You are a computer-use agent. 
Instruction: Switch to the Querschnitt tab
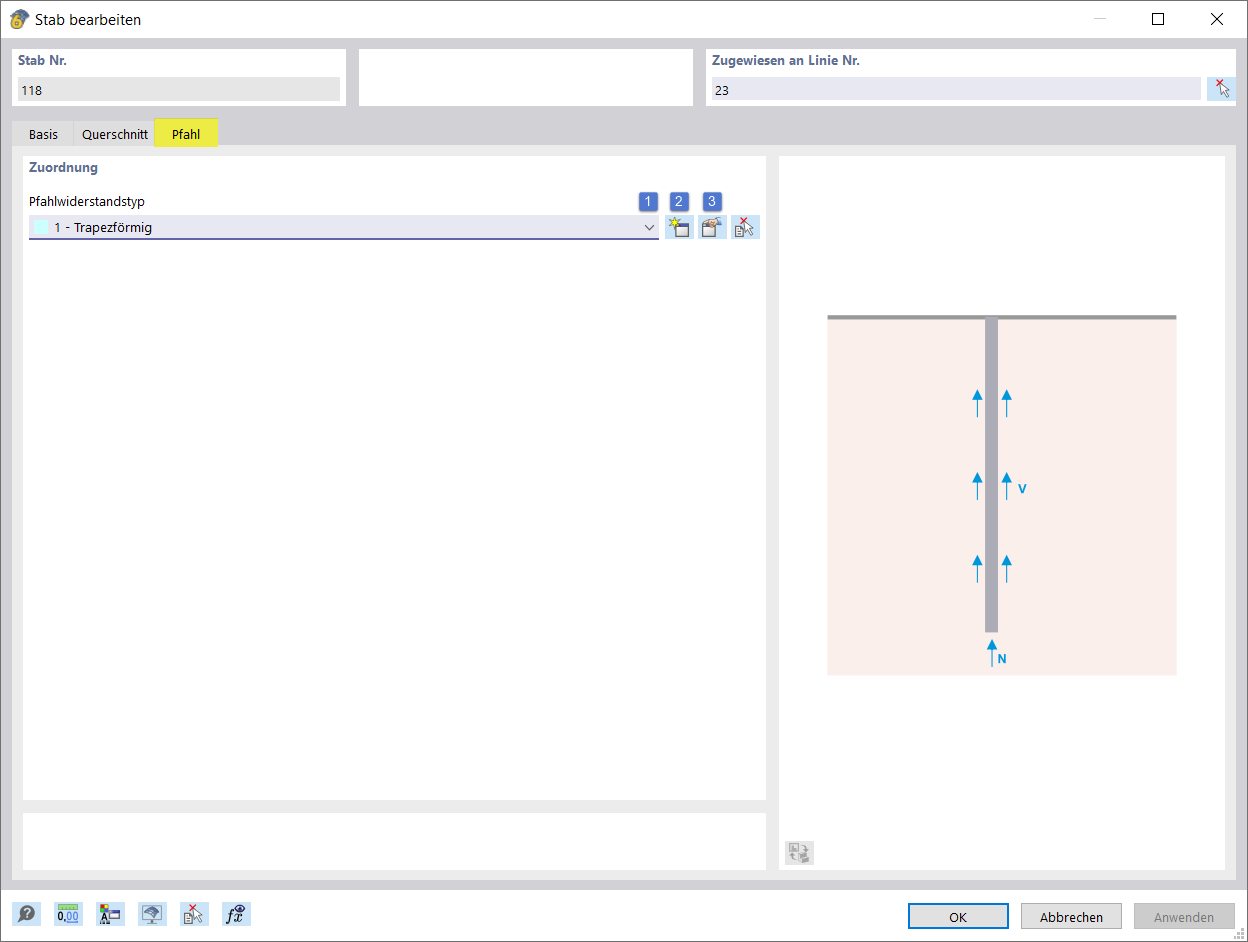point(113,132)
